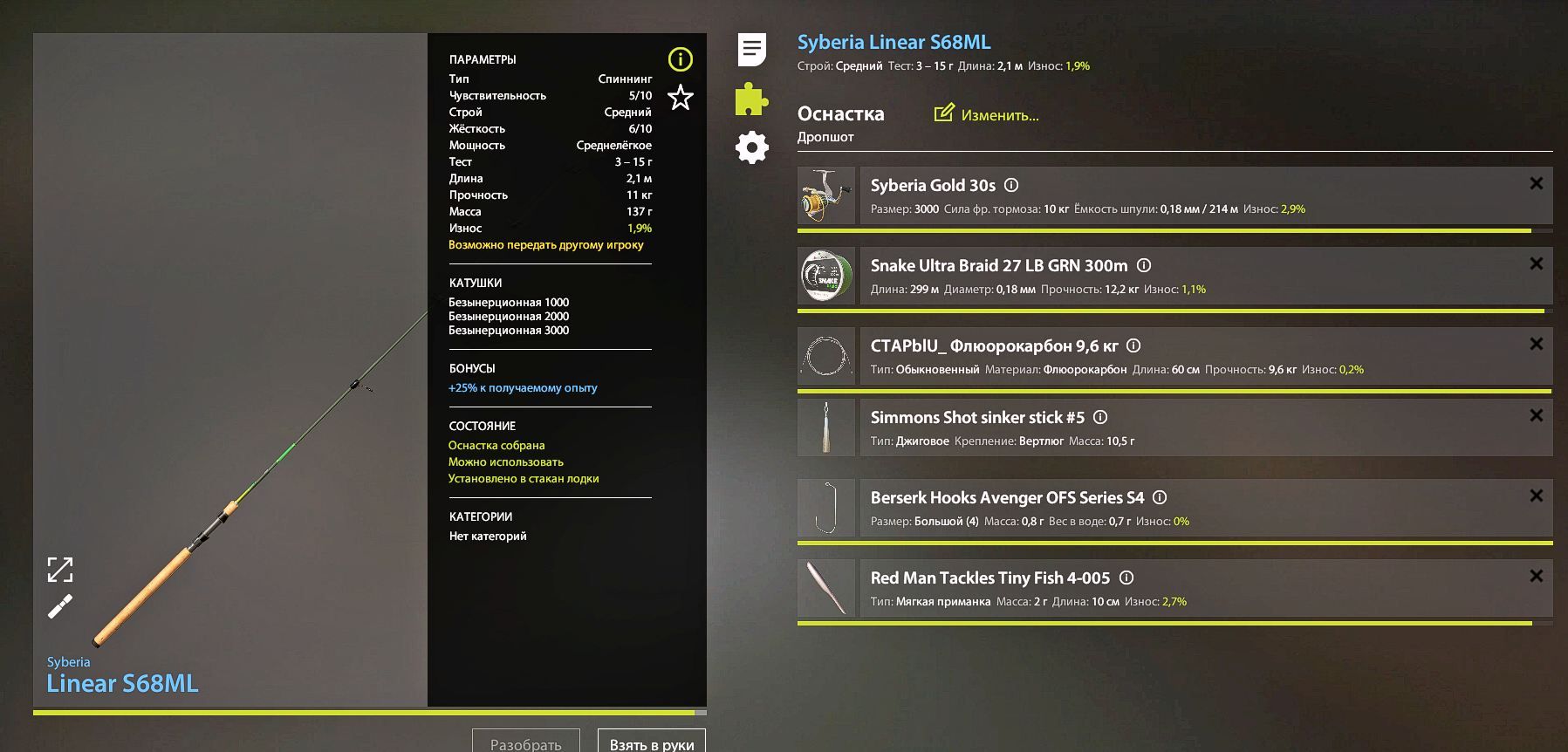
Task: Show info for Red Man Tiny Fish lure
Action: coord(1126,578)
